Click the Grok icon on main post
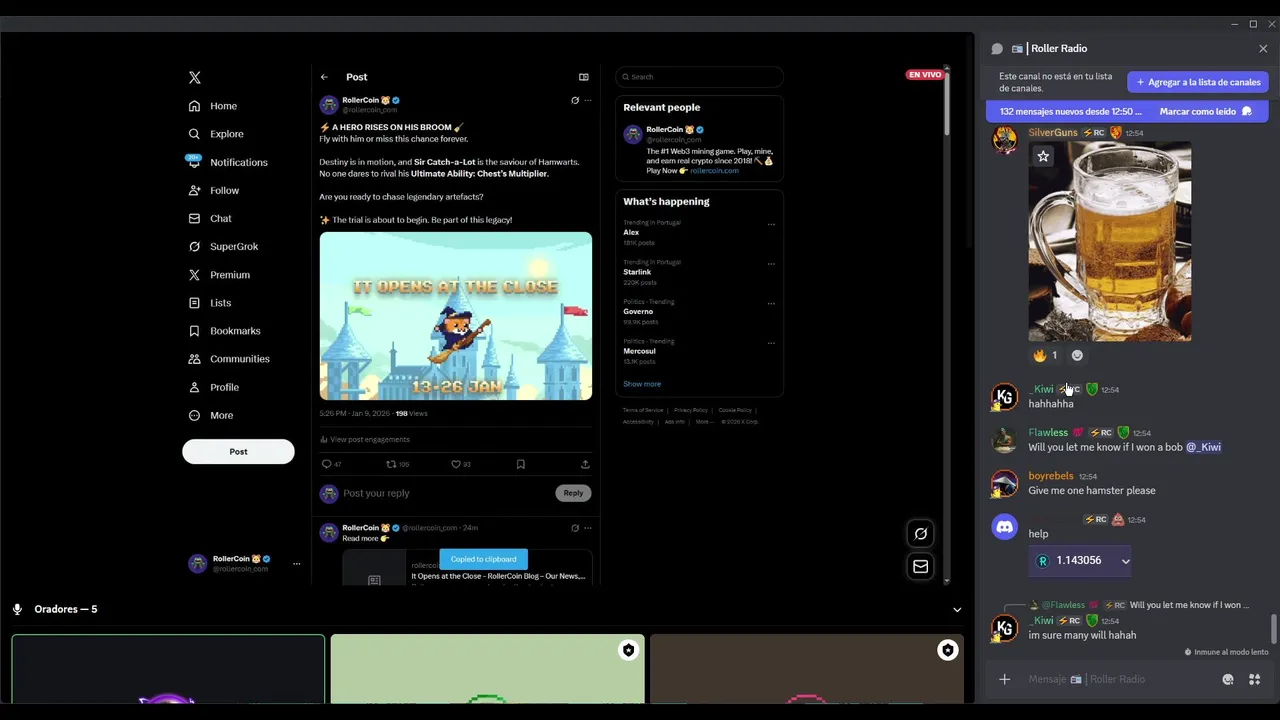The width and height of the screenshot is (1280, 720). (x=575, y=100)
